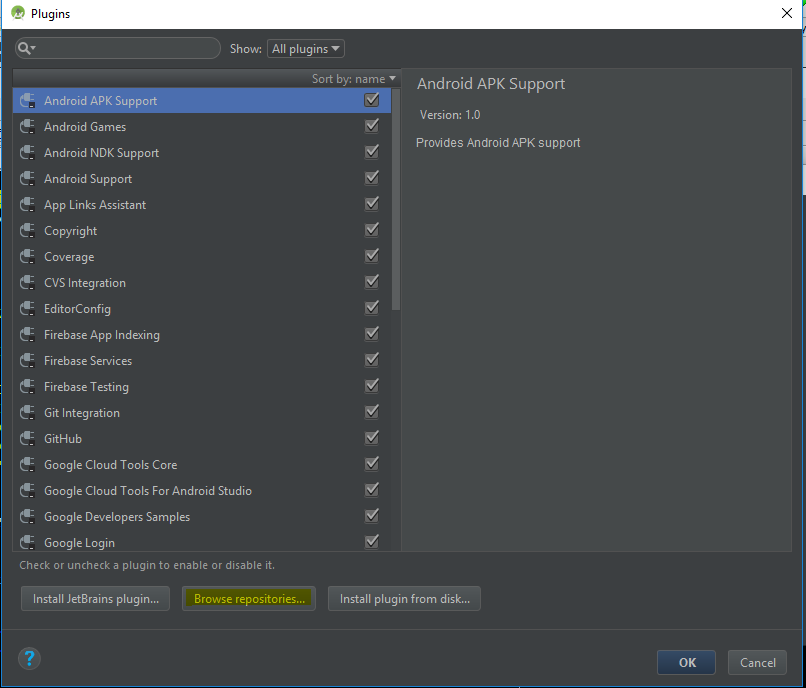Click Install JetBrains plugin button
Screen dimensions: 806x688
click(96, 599)
